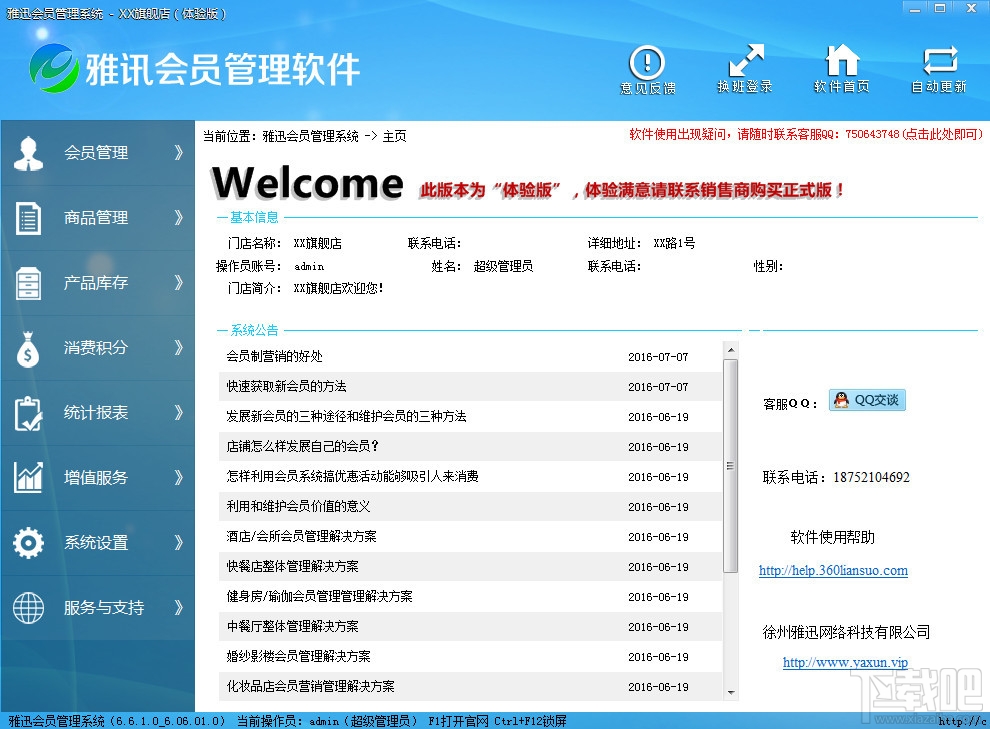Viewport: 990px width, 729px height.
Task: Open the 商品管理 menu label
Action: pos(96,218)
